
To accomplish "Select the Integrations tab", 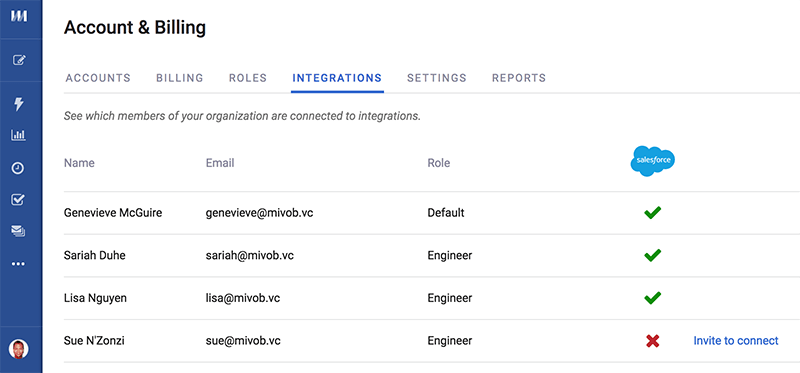I will tap(337, 78).
